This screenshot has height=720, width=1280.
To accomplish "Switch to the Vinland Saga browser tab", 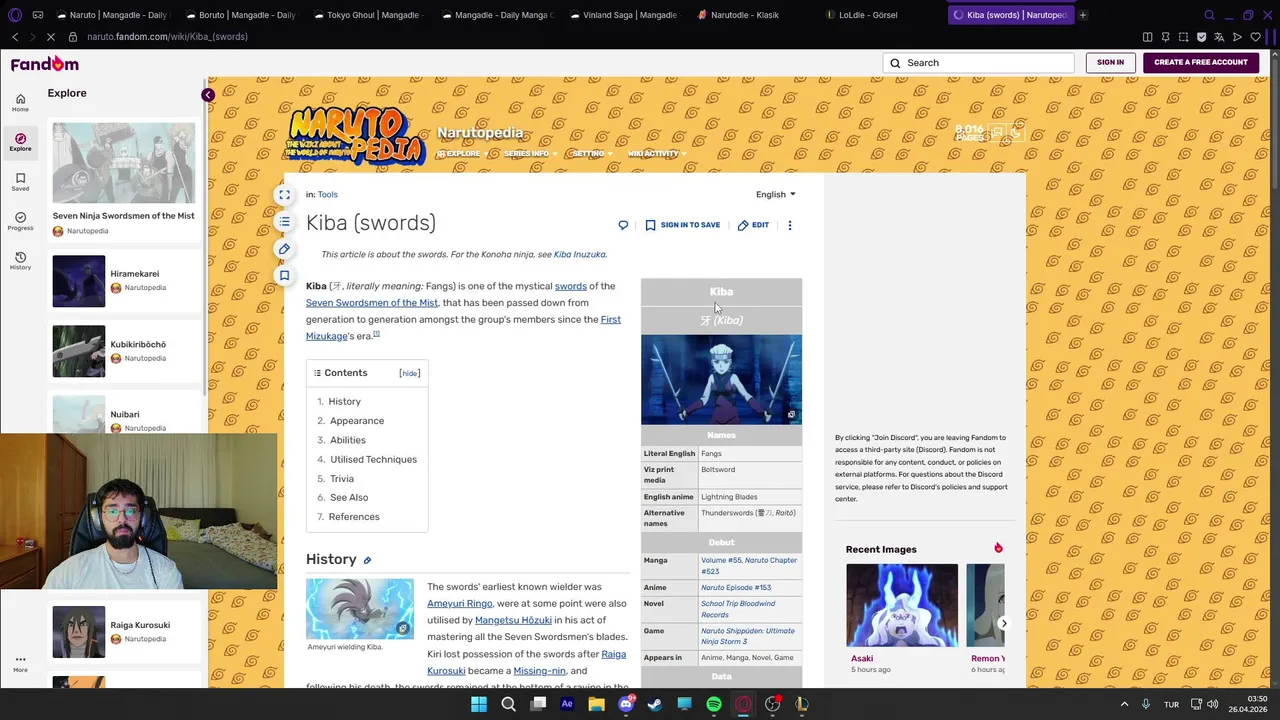I will click(x=622, y=15).
